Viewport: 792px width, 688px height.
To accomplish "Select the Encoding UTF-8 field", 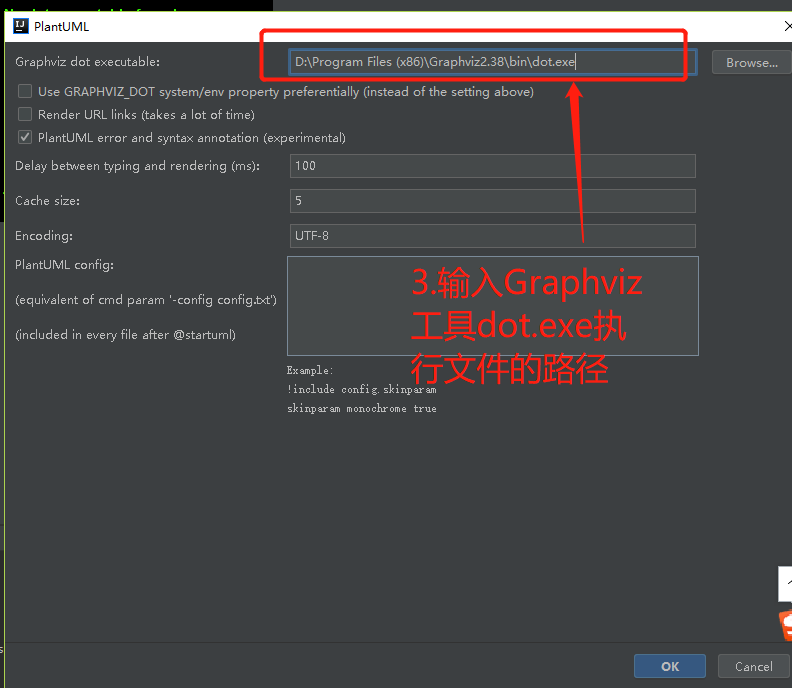I will pyautogui.click(x=492, y=235).
